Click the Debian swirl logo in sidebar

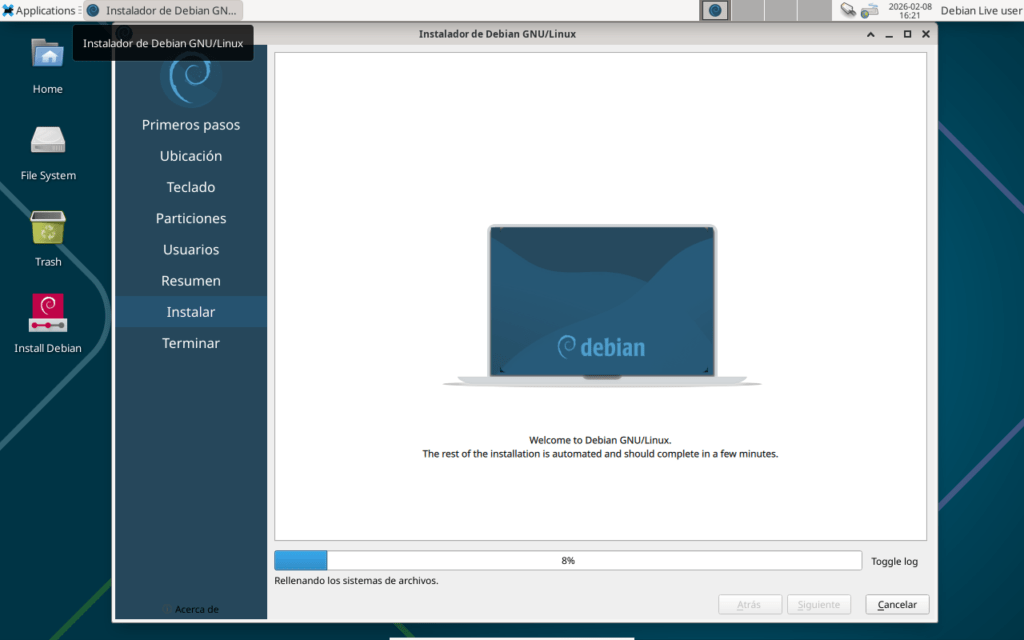[x=190, y=80]
